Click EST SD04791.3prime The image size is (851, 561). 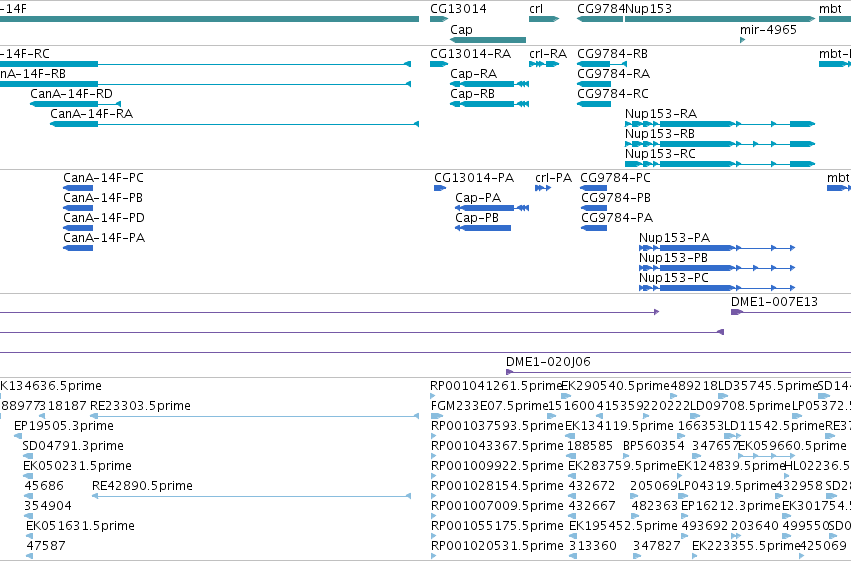tap(73, 446)
